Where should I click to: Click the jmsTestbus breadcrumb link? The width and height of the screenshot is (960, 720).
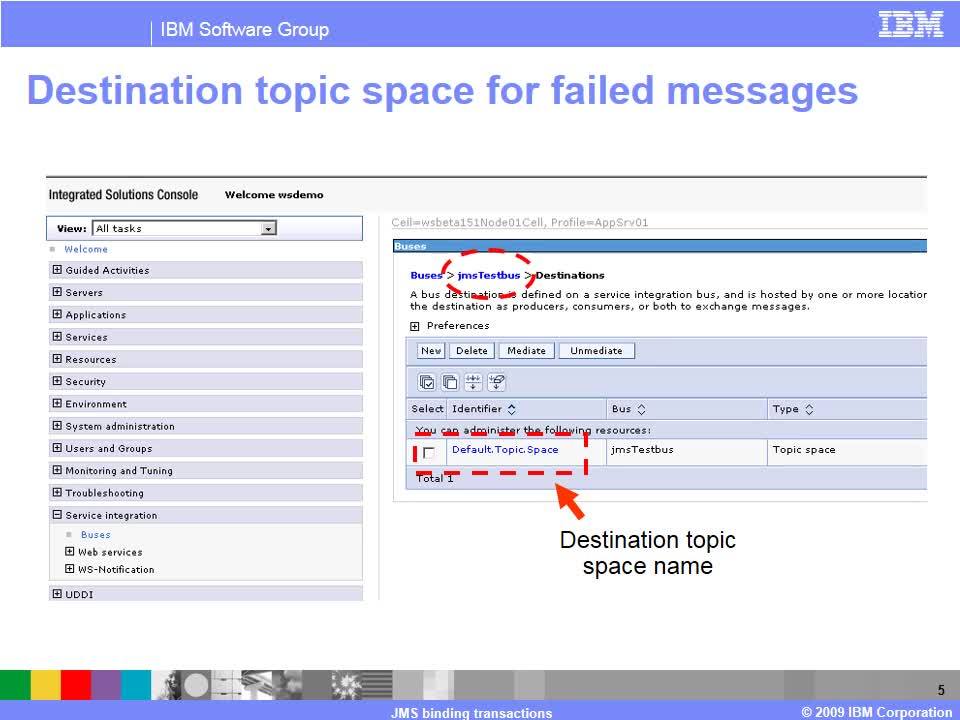[489, 276]
